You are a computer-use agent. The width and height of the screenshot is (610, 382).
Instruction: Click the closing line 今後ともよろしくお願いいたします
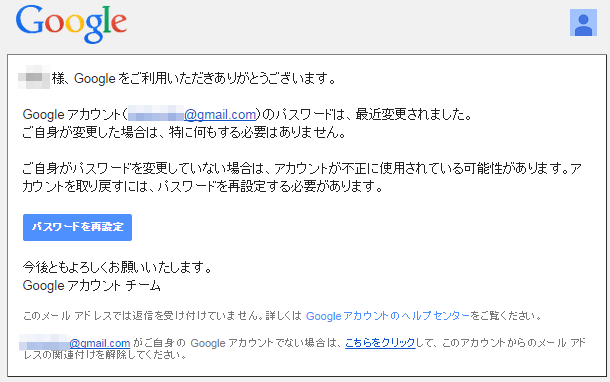click(x=117, y=267)
